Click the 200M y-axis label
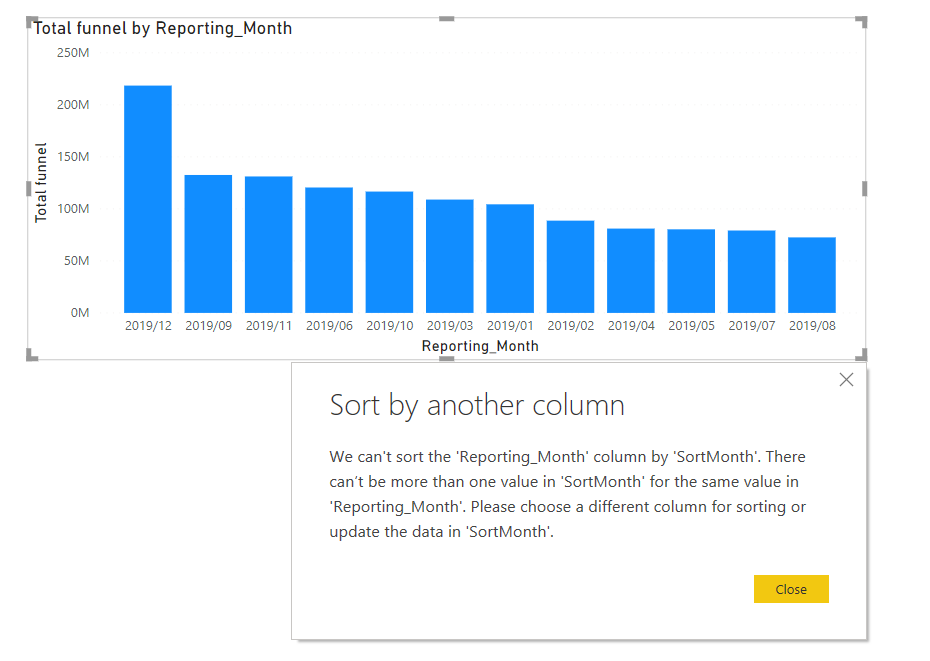This screenshot has height=661, width=930. [x=73, y=104]
